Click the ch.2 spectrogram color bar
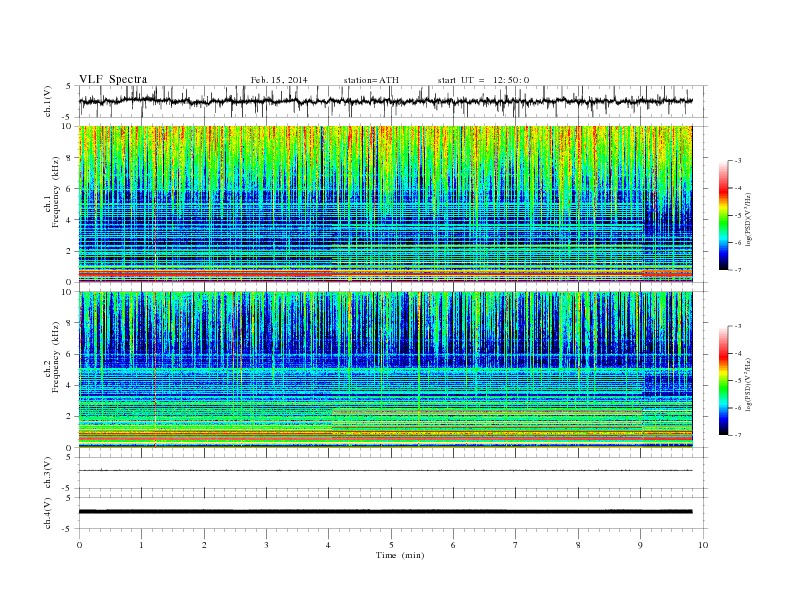This screenshot has height=612, width=792. [724, 380]
